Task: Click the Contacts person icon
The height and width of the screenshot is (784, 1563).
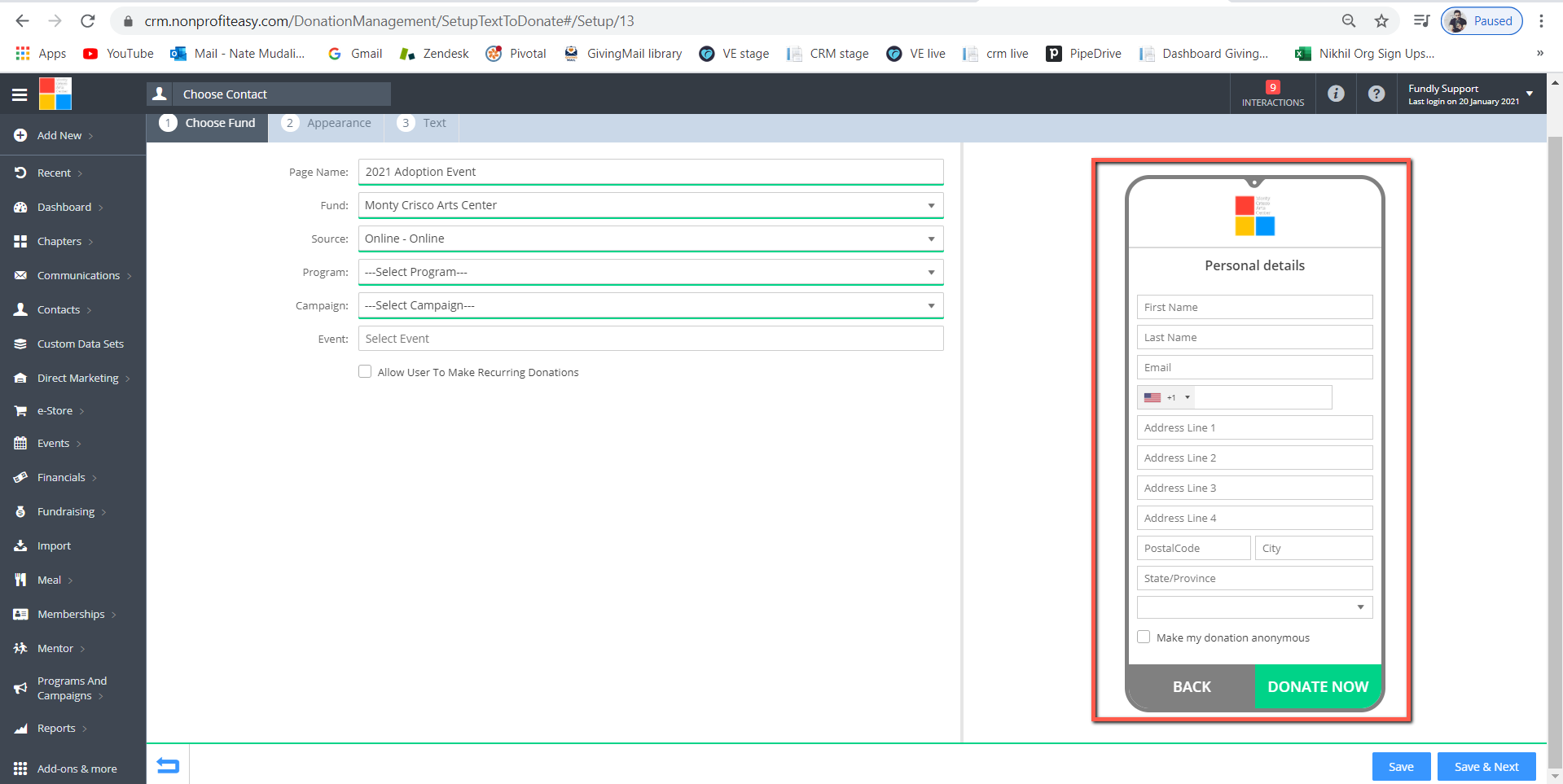Action: 20,309
